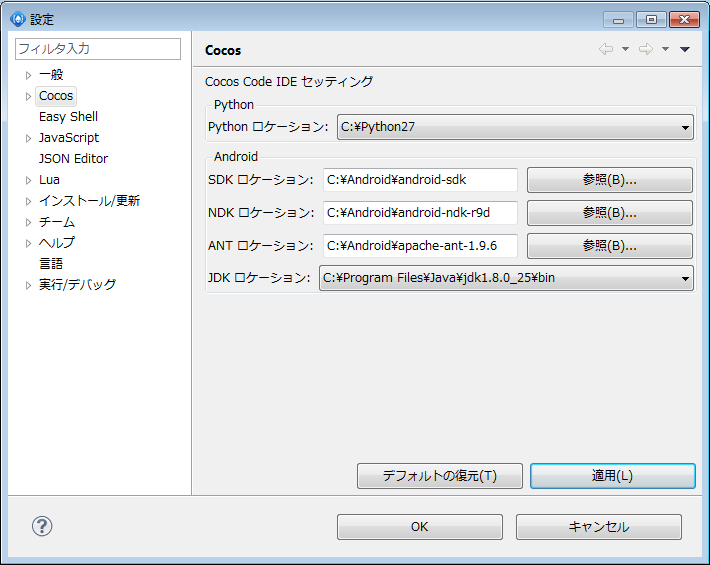
Task: Select Lua in the preferences tree
Action: click(49, 180)
